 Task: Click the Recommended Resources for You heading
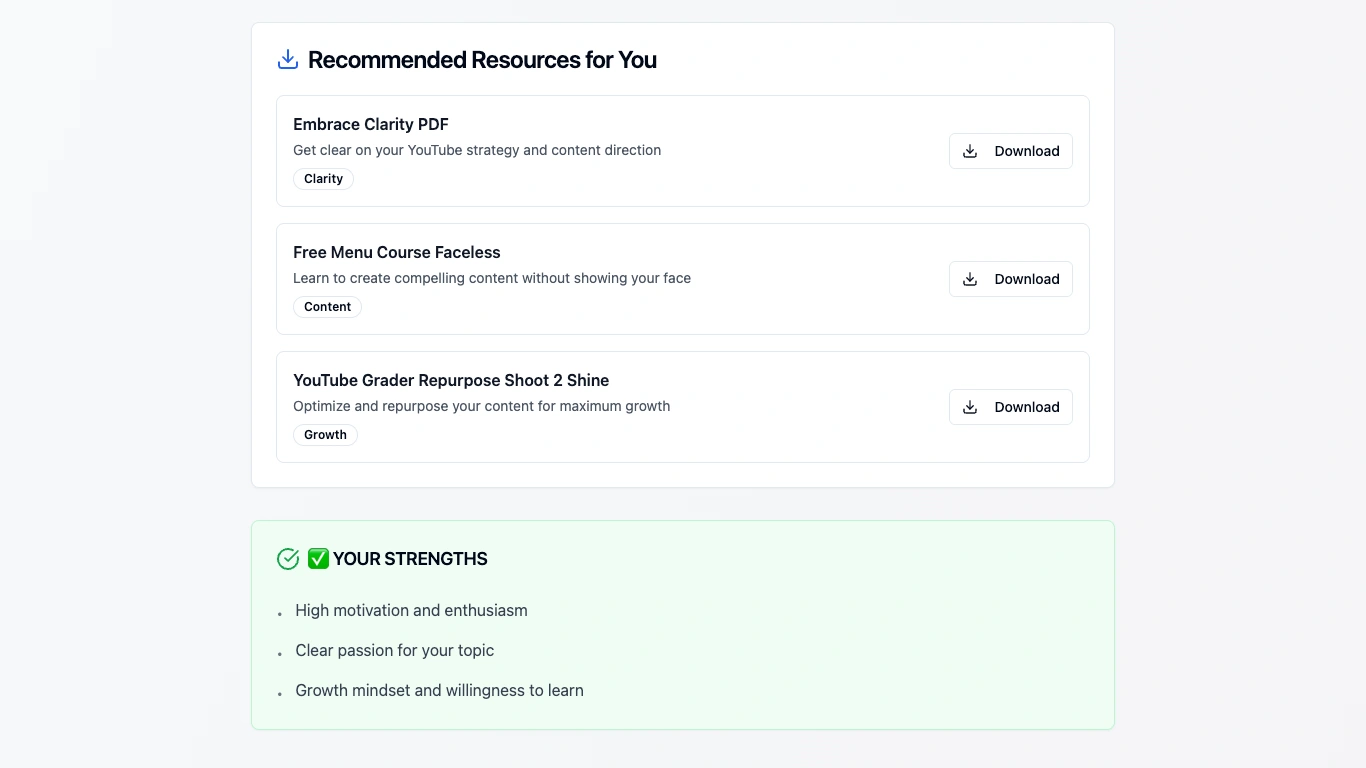(482, 60)
